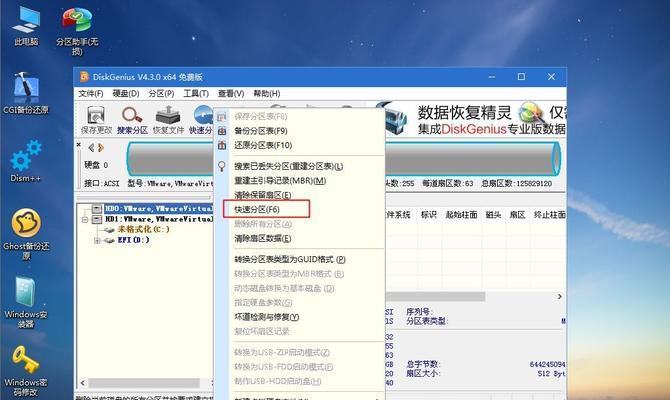
Task: Click the HD1 disk drive icon in tree
Action: 97,219
